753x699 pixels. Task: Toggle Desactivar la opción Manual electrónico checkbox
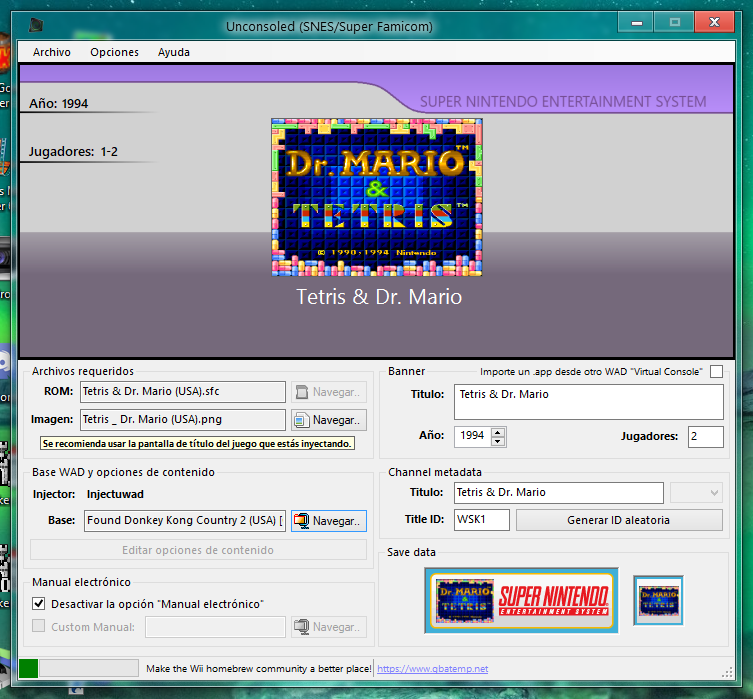38,603
